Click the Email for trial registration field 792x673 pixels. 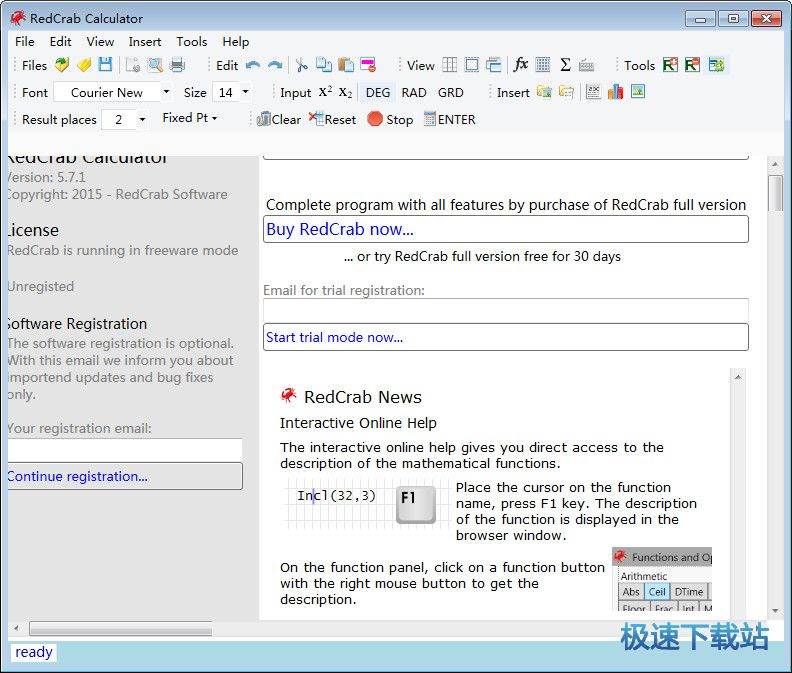pyautogui.click(x=505, y=310)
